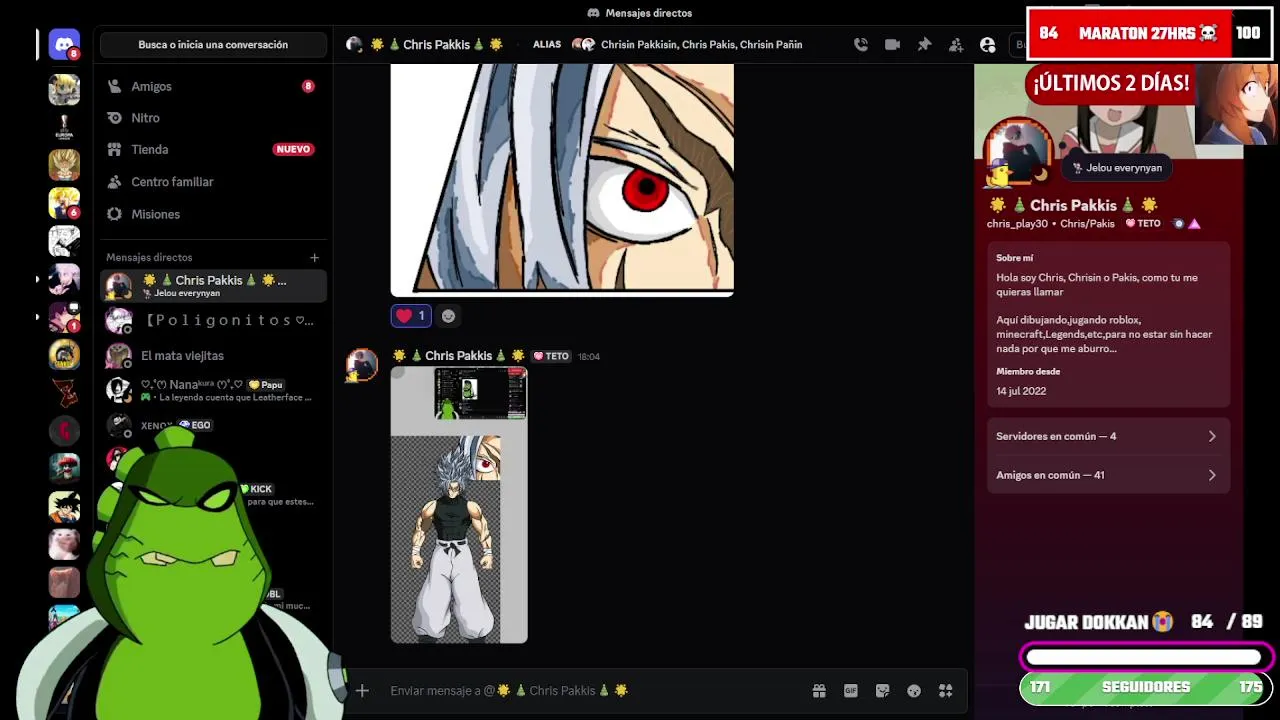Click the plus attachment button in message bar
The width and height of the screenshot is (1280, 720).
[x=362, y=690]
